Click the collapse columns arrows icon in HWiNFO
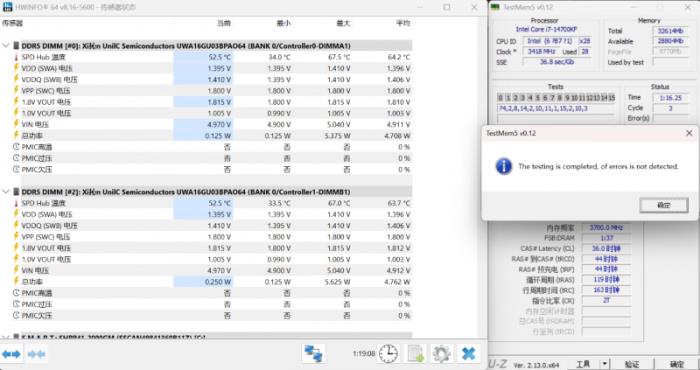700x370 pixels. [x=37, y=354]
